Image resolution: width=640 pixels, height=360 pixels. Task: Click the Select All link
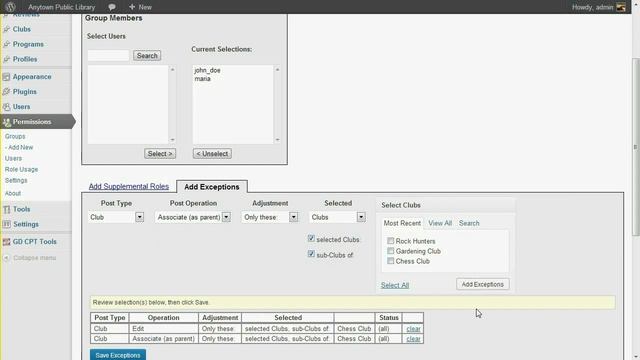click(395, 285)
